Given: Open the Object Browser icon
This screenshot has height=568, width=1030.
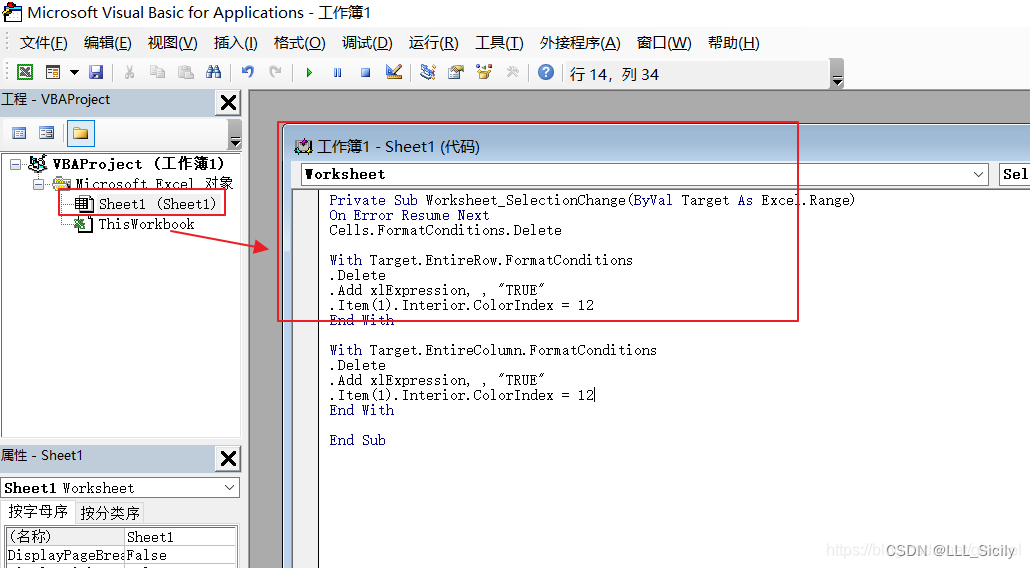Looking at the screenshot, I should pos(484,72).
